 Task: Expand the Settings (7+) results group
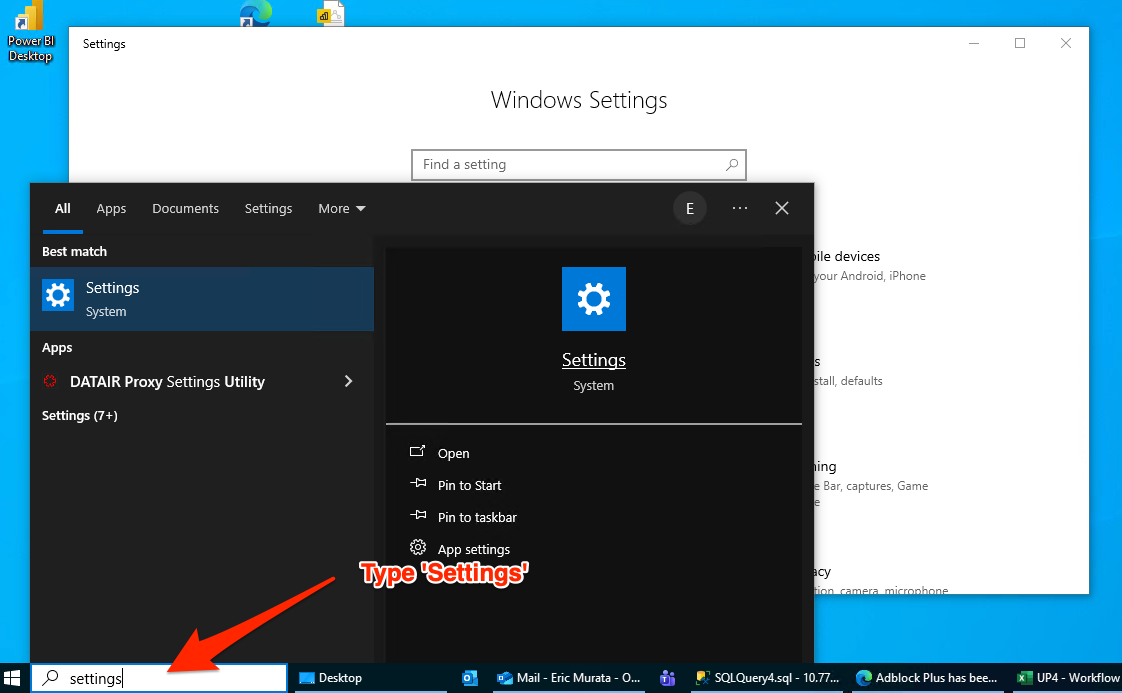[x=80, y=415]
